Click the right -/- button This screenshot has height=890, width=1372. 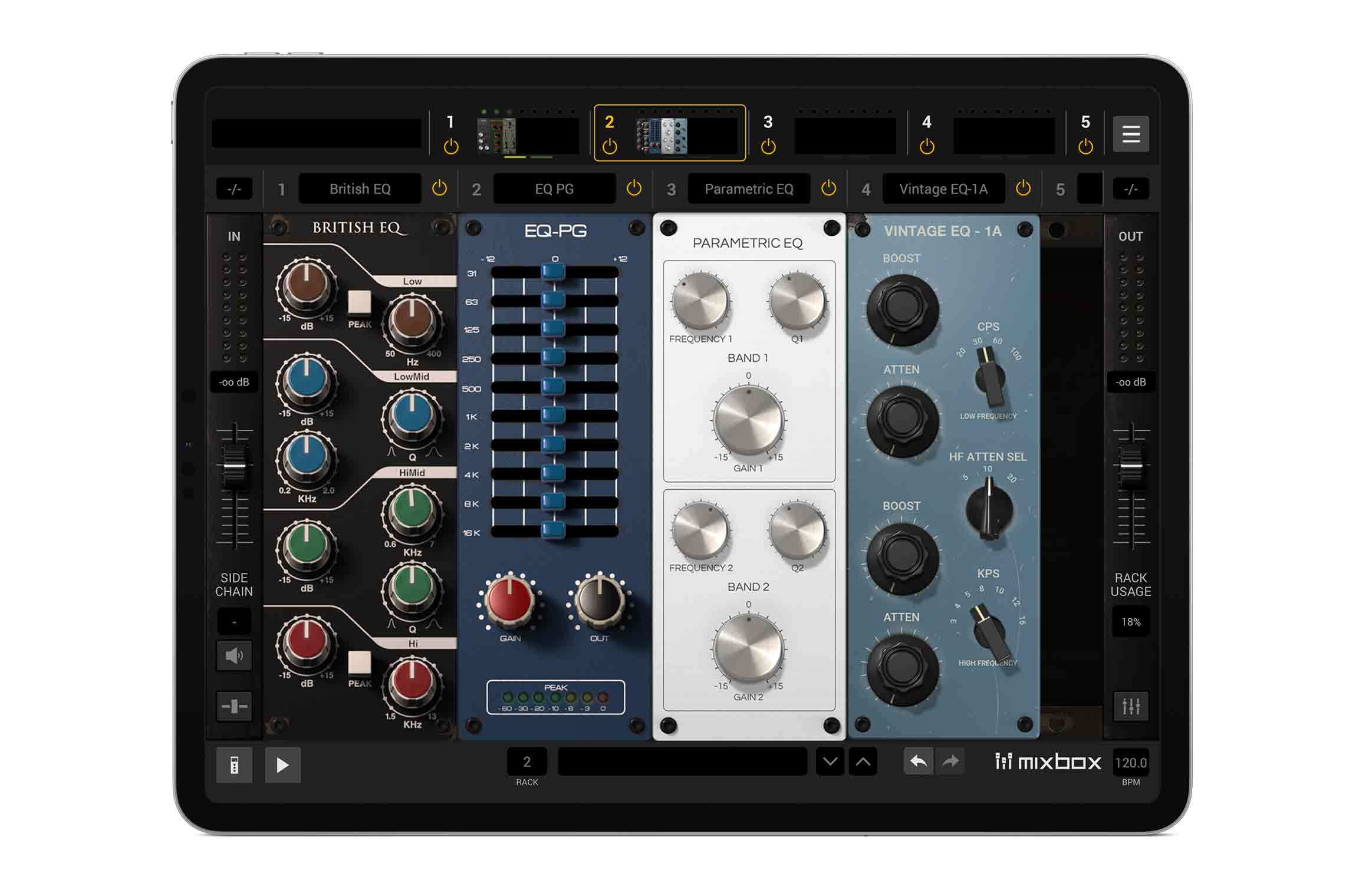[x=1130, y=189]
